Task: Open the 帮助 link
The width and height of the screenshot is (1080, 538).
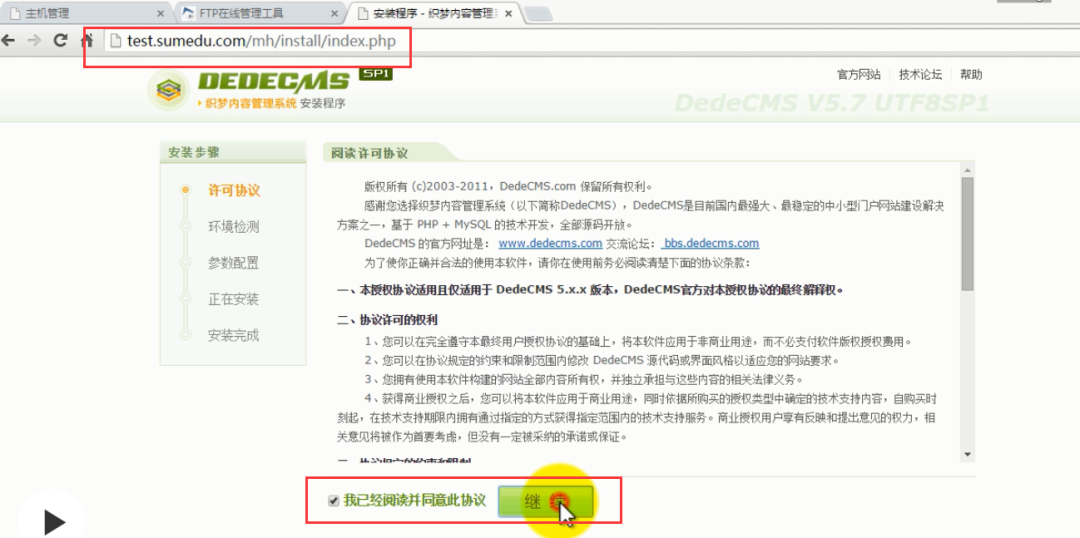Action: [x=971, y=74]
